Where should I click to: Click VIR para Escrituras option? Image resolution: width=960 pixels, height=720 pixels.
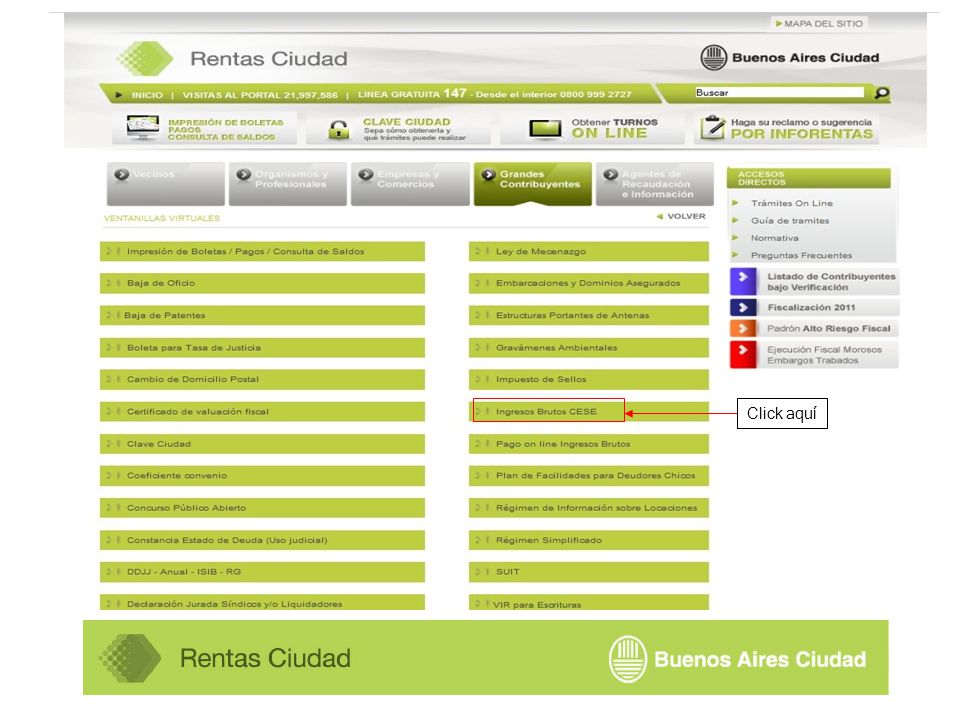589,602
